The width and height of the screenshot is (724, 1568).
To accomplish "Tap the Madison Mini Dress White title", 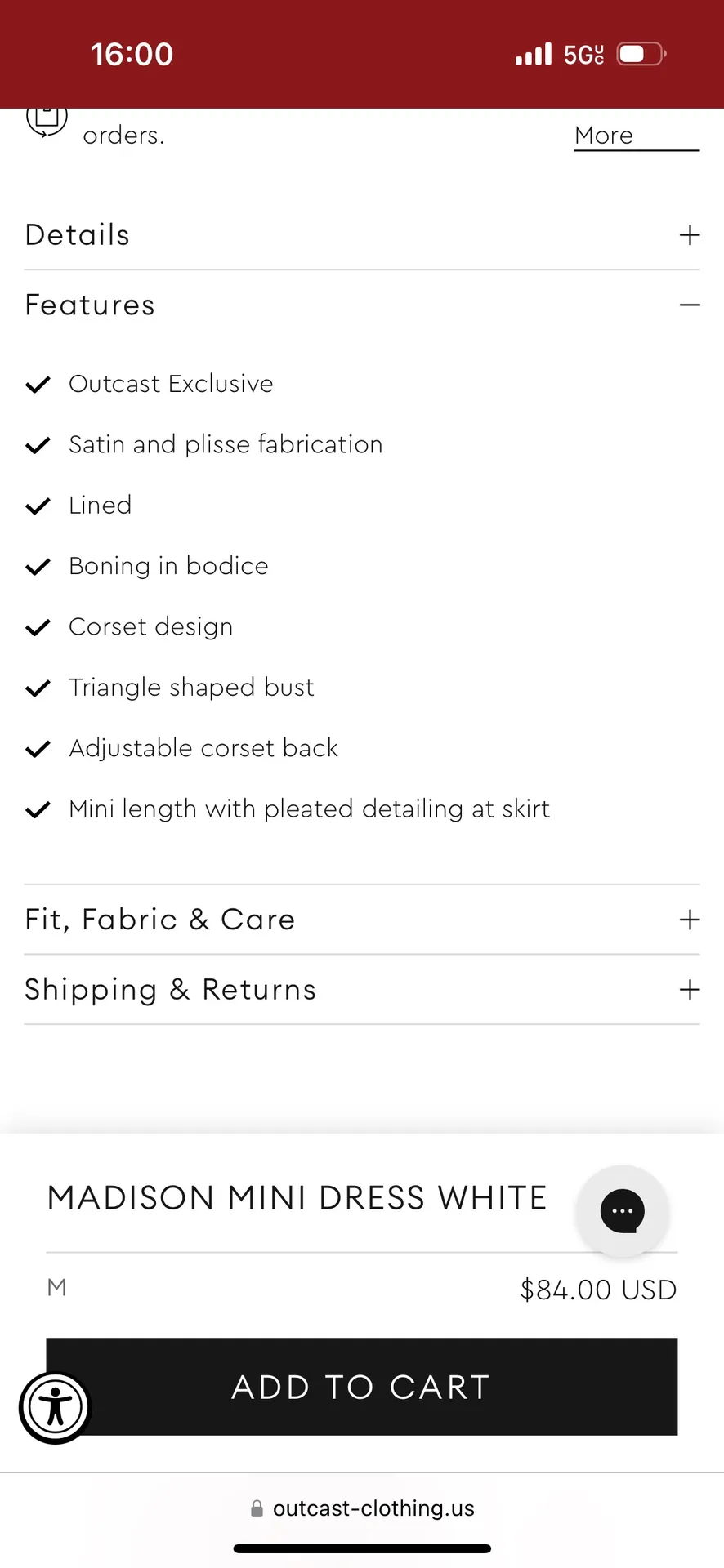I will pyautogui.click(x=297, y=1198).
